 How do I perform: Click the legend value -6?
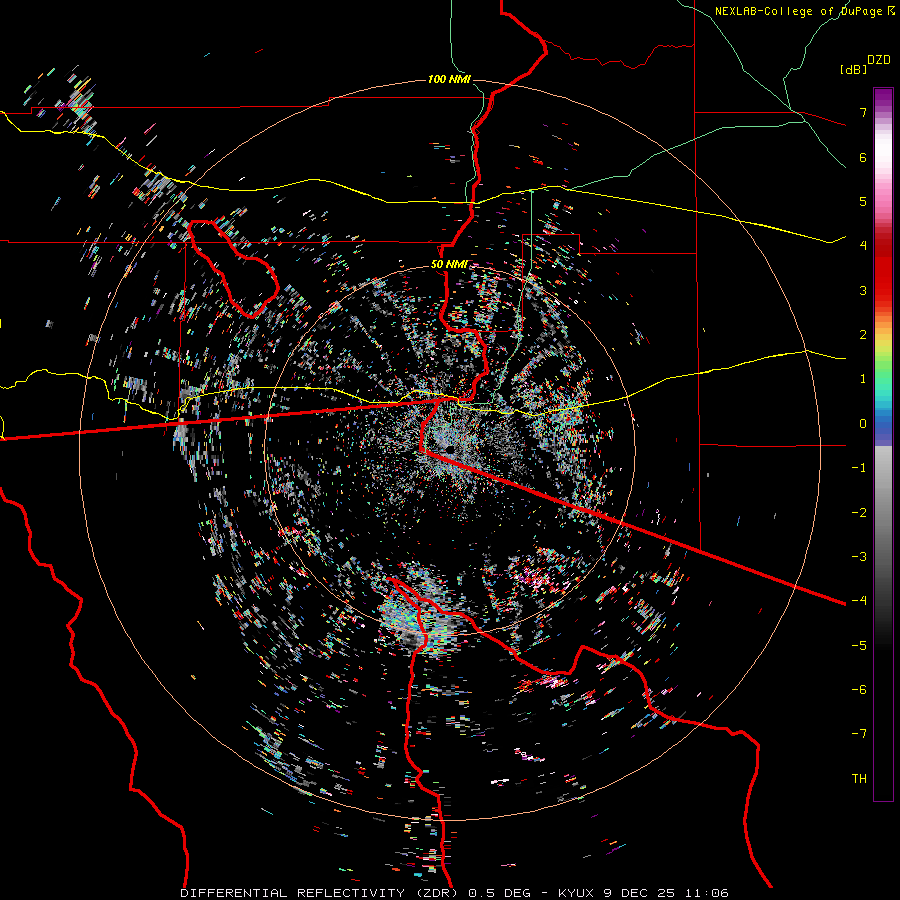859,690
